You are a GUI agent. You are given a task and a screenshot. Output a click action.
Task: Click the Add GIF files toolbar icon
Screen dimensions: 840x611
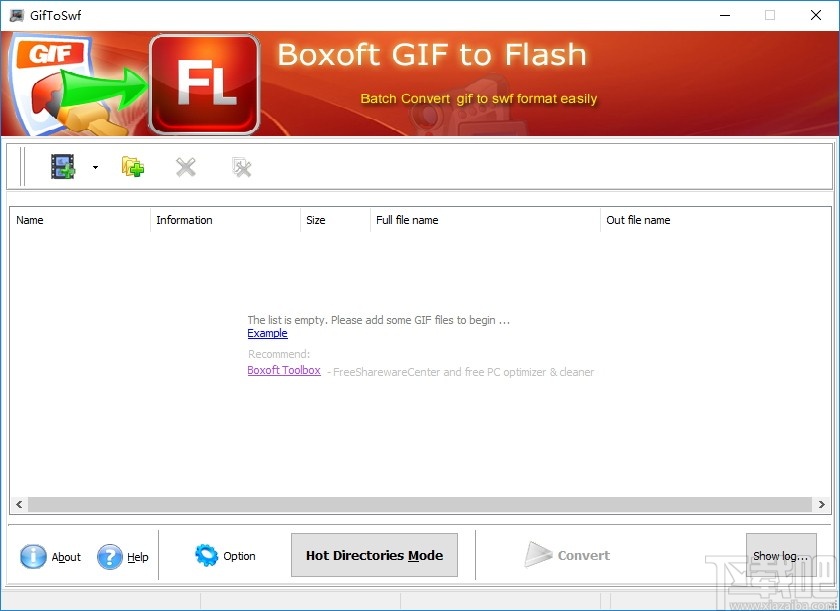[x=63, y=167]
